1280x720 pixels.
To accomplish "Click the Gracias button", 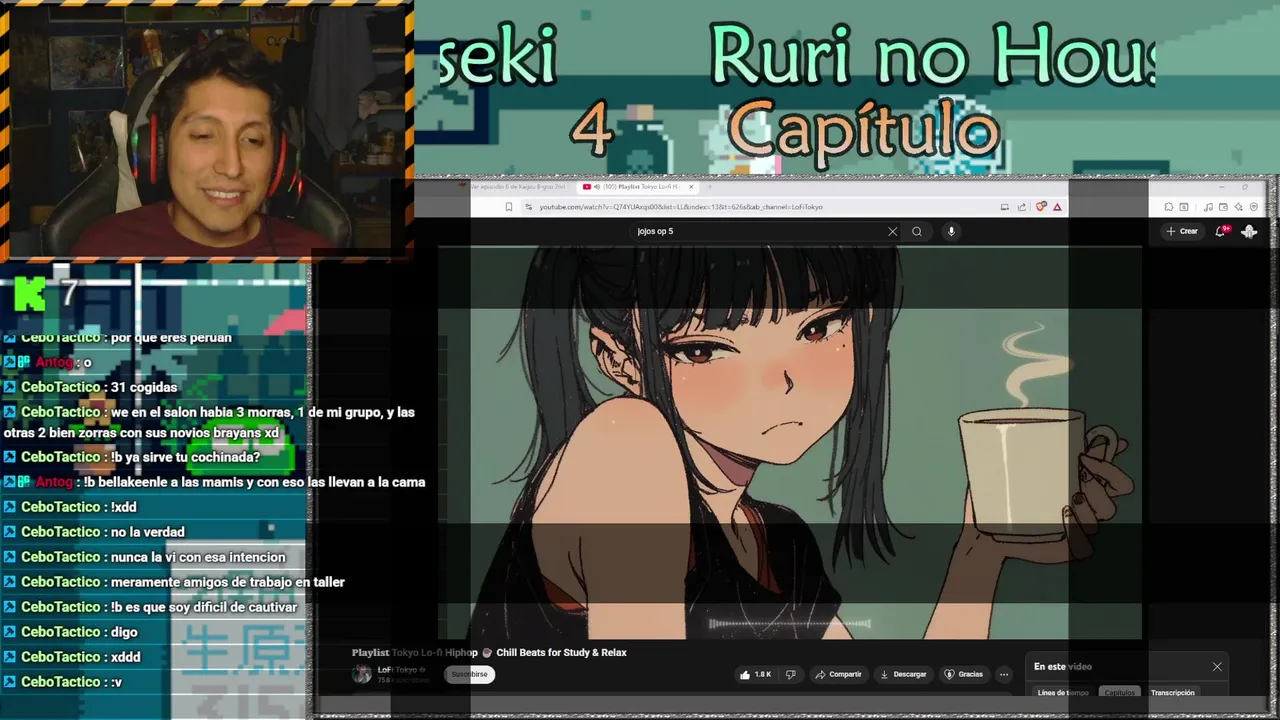I will (964, 674).
